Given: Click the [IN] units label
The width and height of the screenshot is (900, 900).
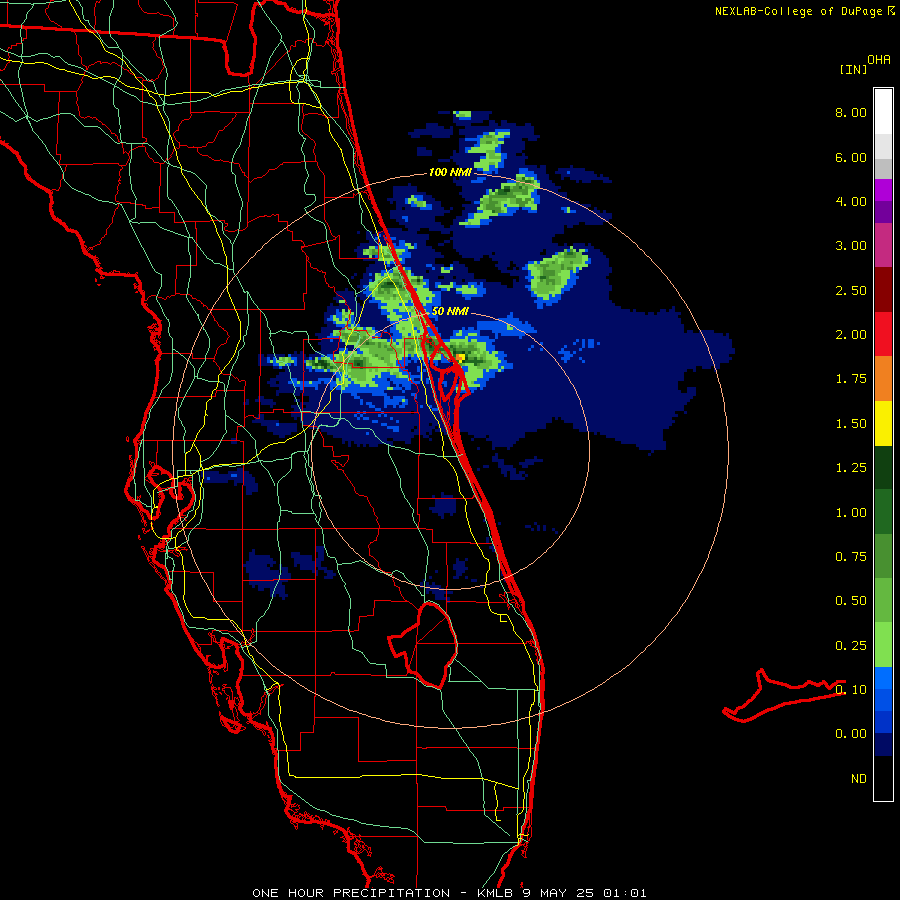Looking at the screenshot, I should click(x=853, y=69).
